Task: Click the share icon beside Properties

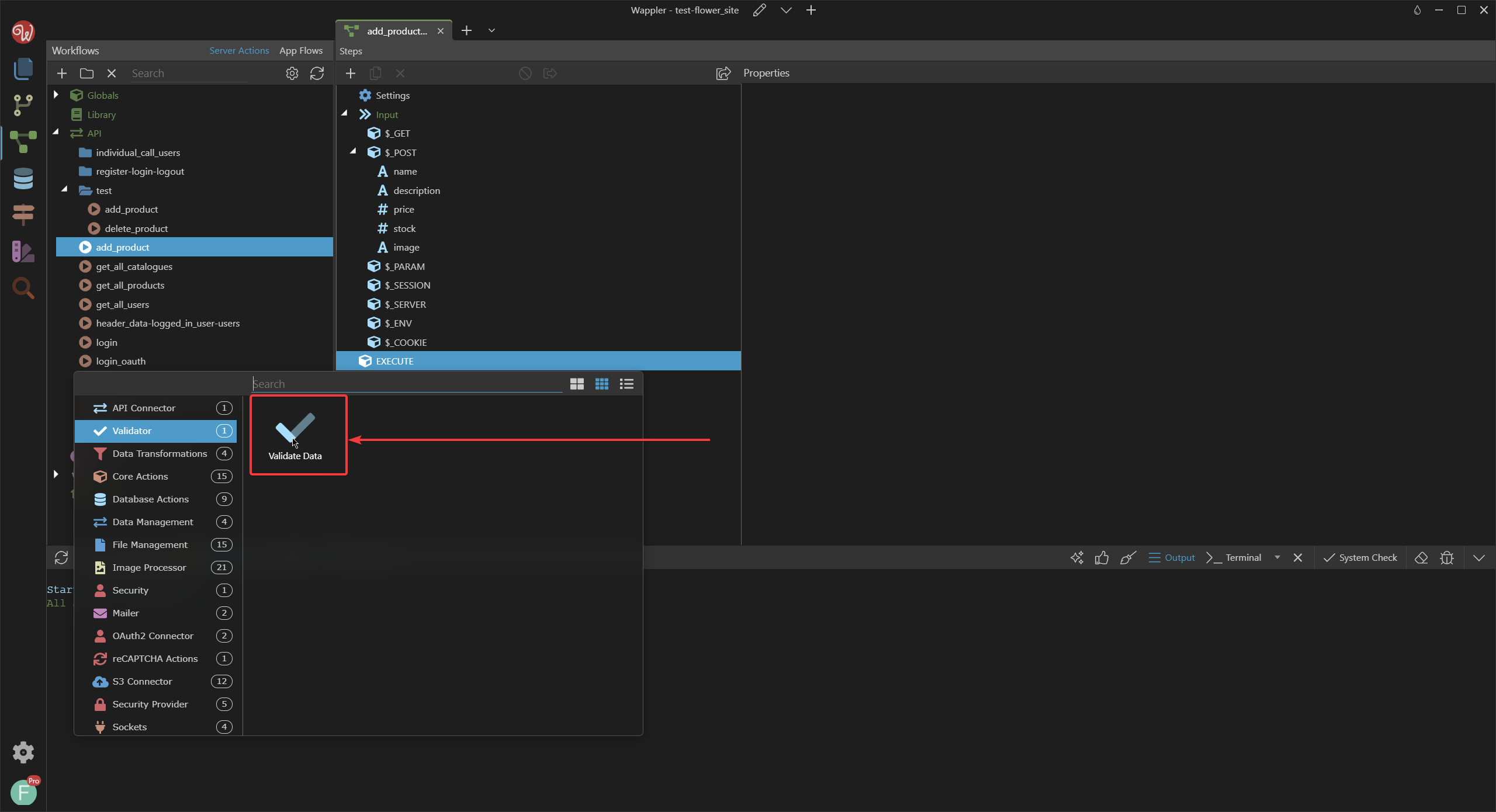Action: pyautogui.click(x=723, y=73)
